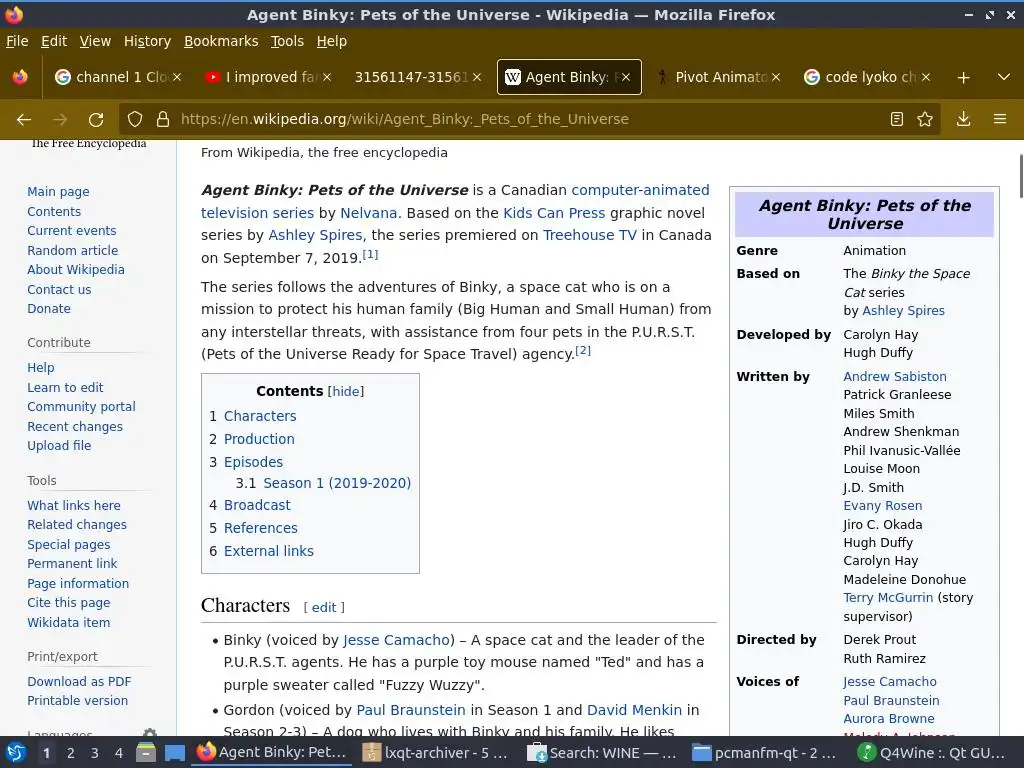
Task: Open the Jesse Camacho link in Characters
Action: (396, 640)
